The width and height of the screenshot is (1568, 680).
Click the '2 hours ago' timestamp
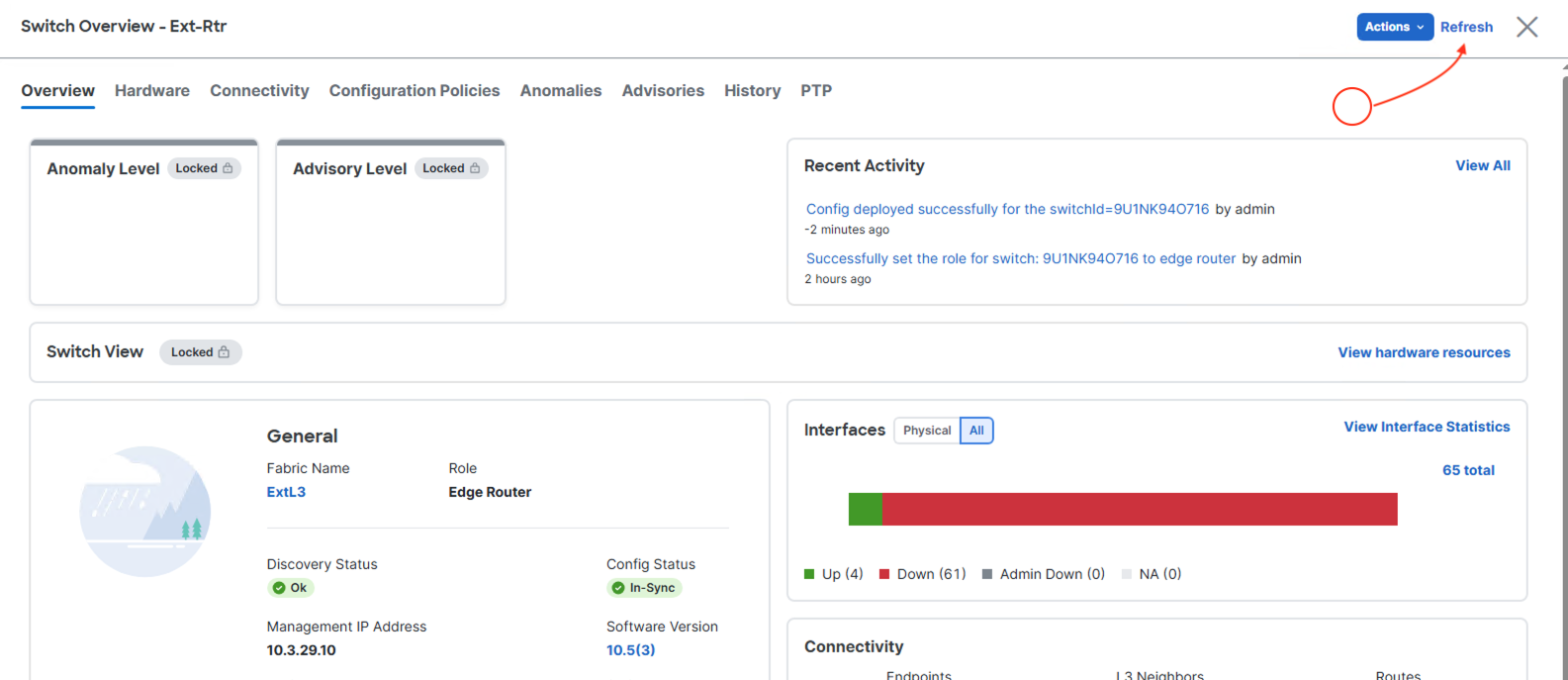point(838,279)
